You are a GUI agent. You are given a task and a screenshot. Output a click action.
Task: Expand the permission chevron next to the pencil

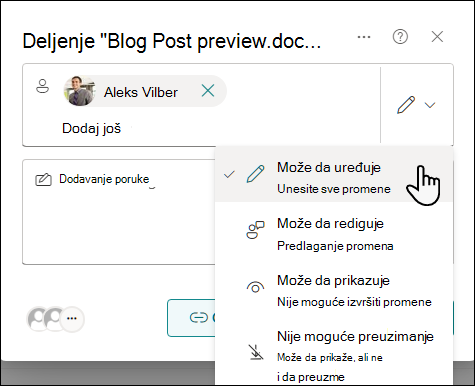[x=430, y=105]
